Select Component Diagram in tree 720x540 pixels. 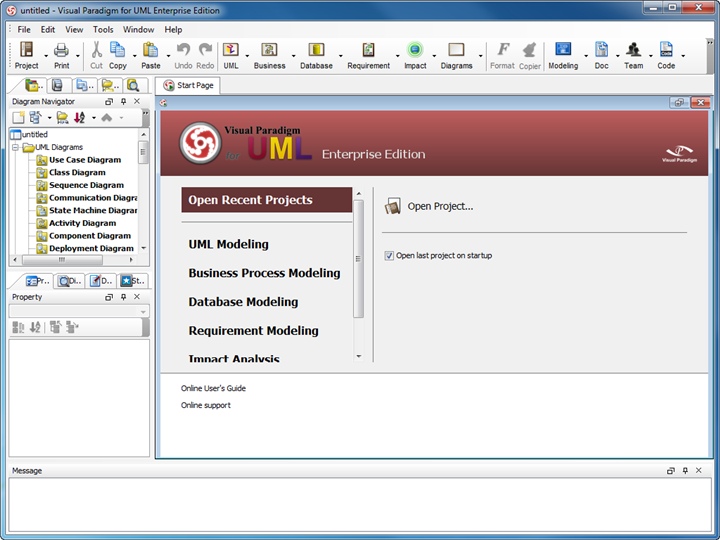coord(90,236)
